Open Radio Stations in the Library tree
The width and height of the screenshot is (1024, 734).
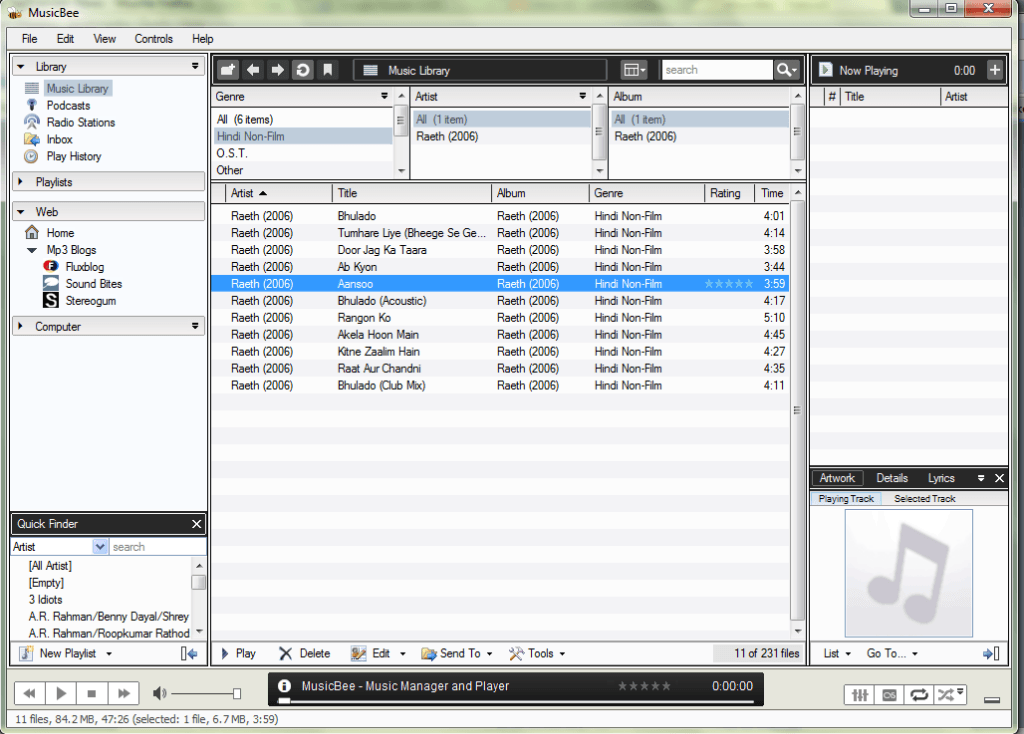80,122
